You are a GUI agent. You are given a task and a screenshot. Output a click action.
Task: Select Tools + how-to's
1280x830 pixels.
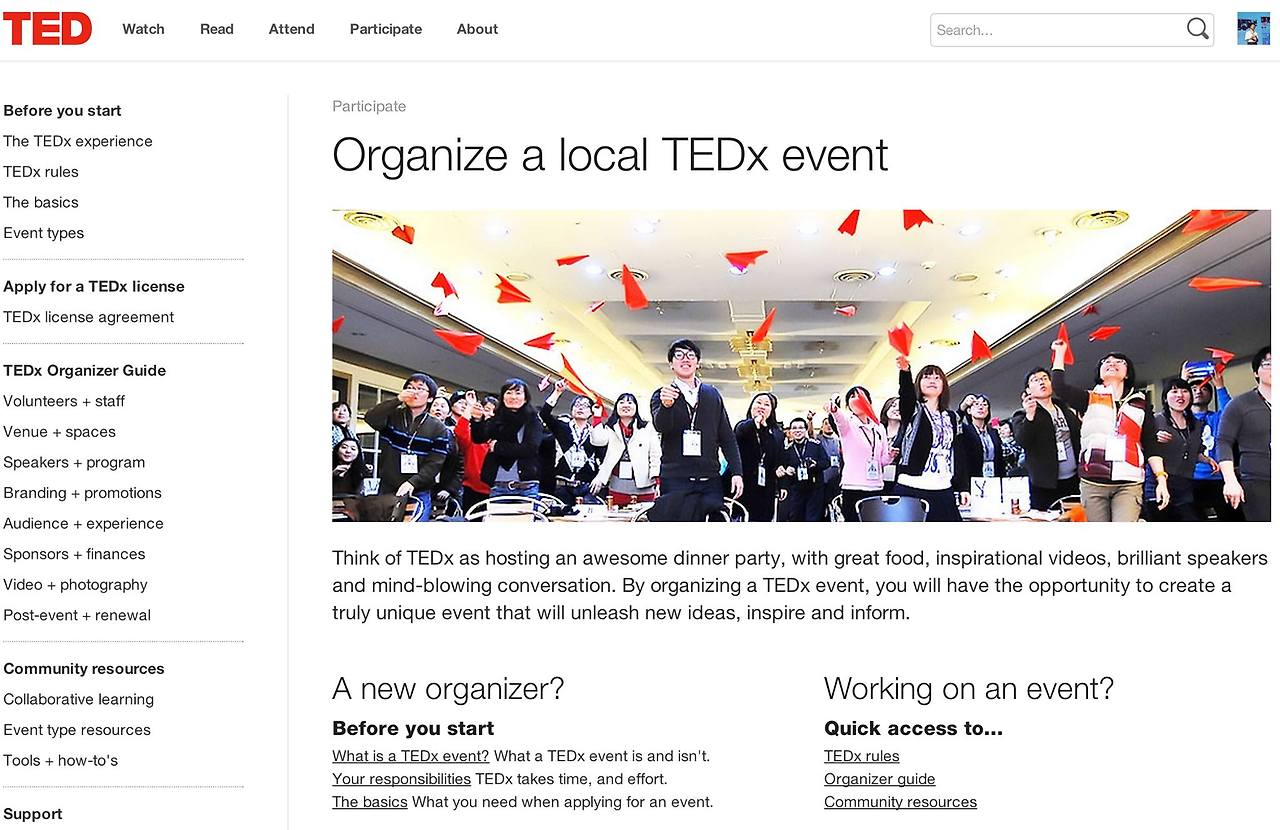(x=61, y=761)
